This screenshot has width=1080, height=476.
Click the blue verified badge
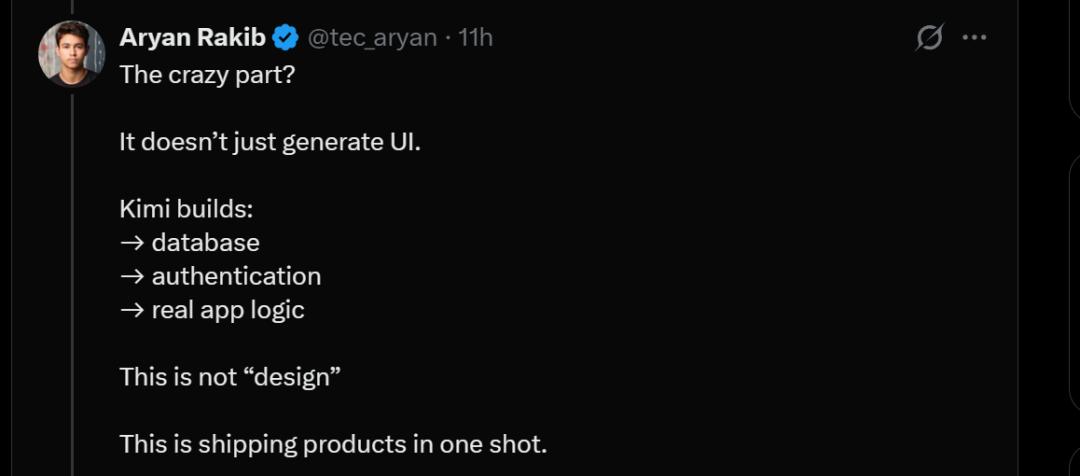285,38
